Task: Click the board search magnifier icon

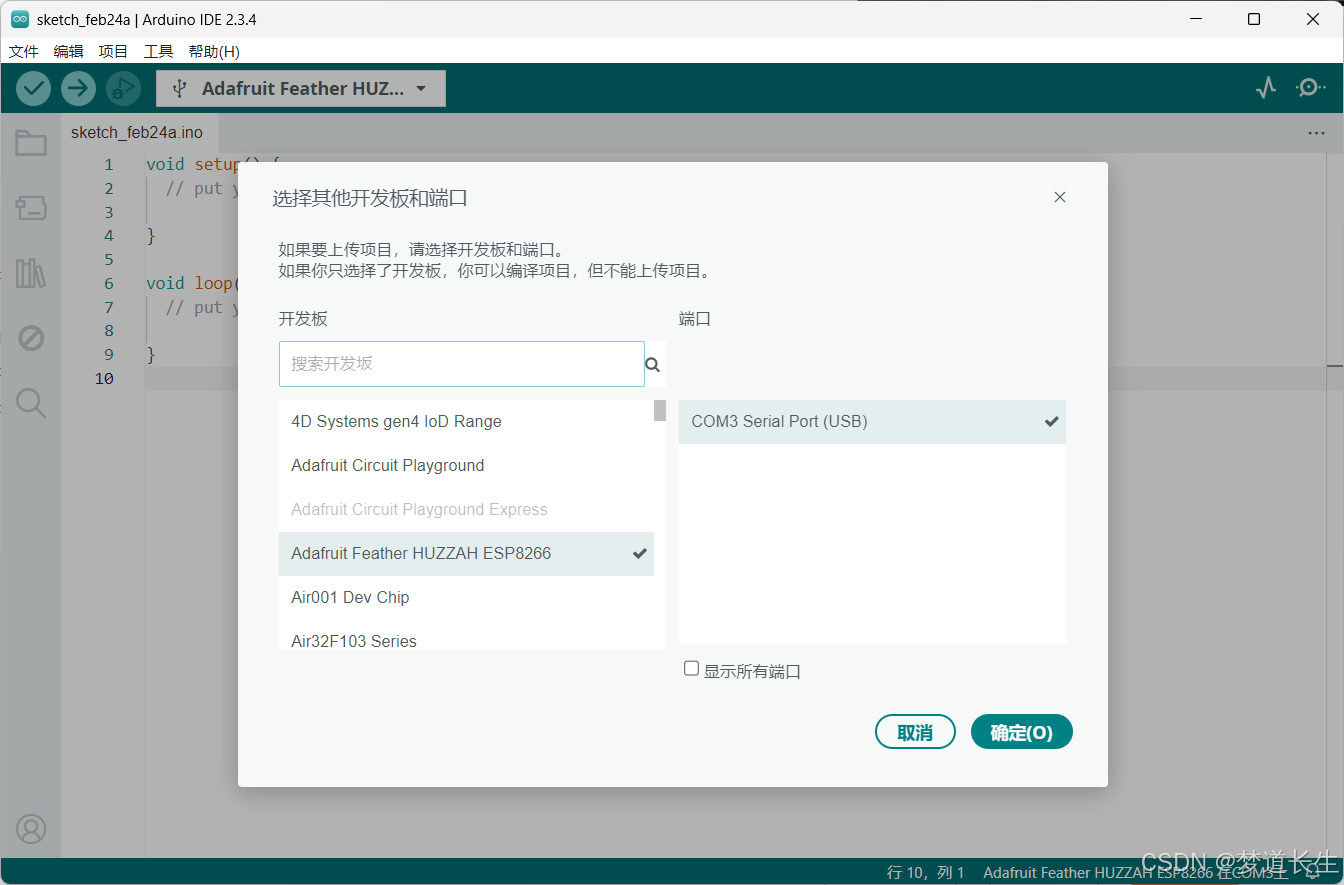Action: [x=653, y=365]
